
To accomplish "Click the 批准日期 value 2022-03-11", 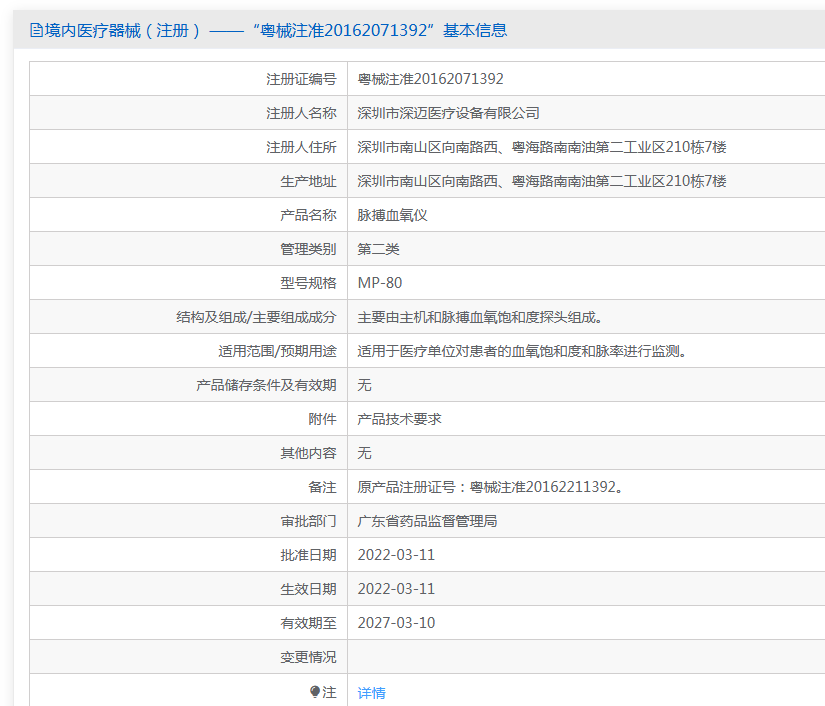I will click(x=396, y=555).
